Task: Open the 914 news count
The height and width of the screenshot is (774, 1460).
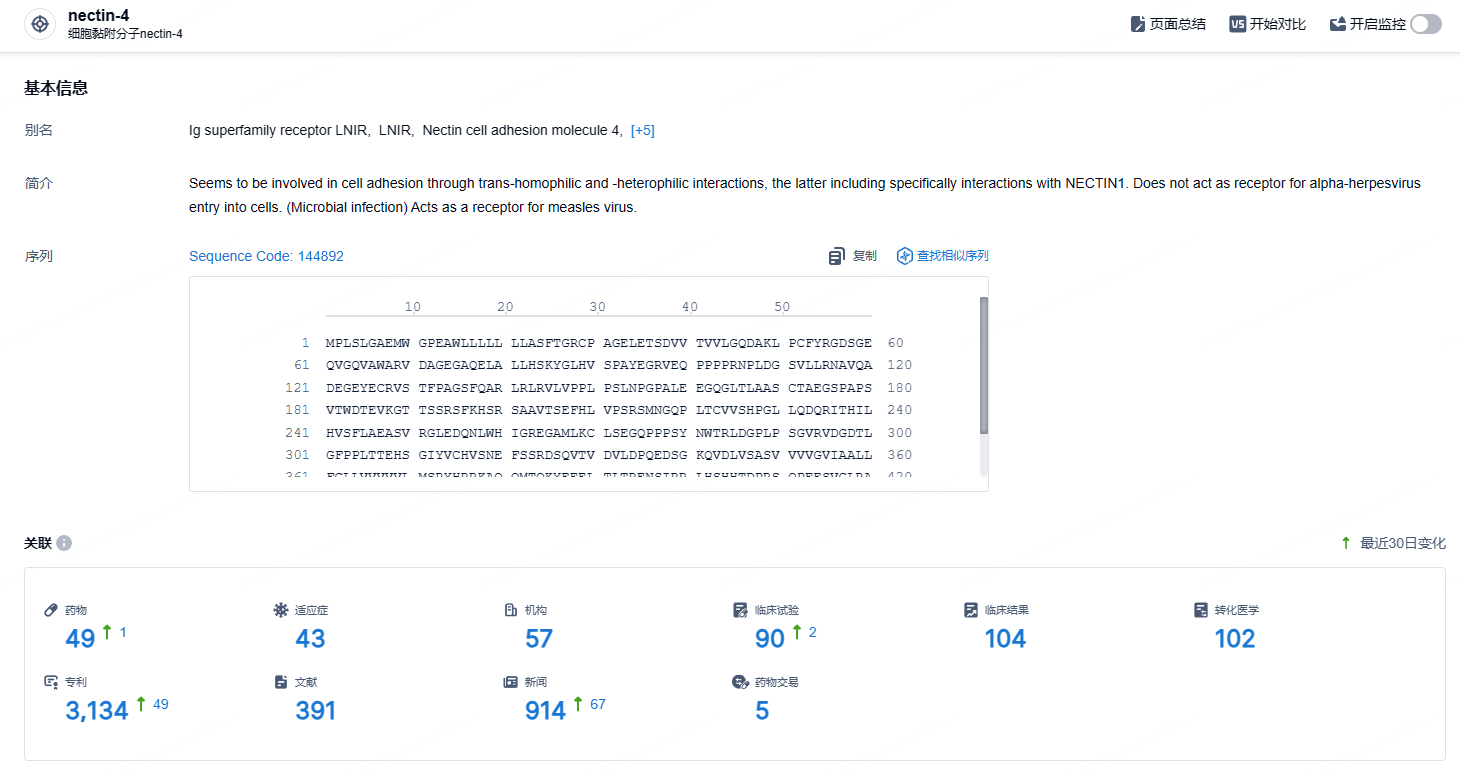Action: (x=546, y=711)
